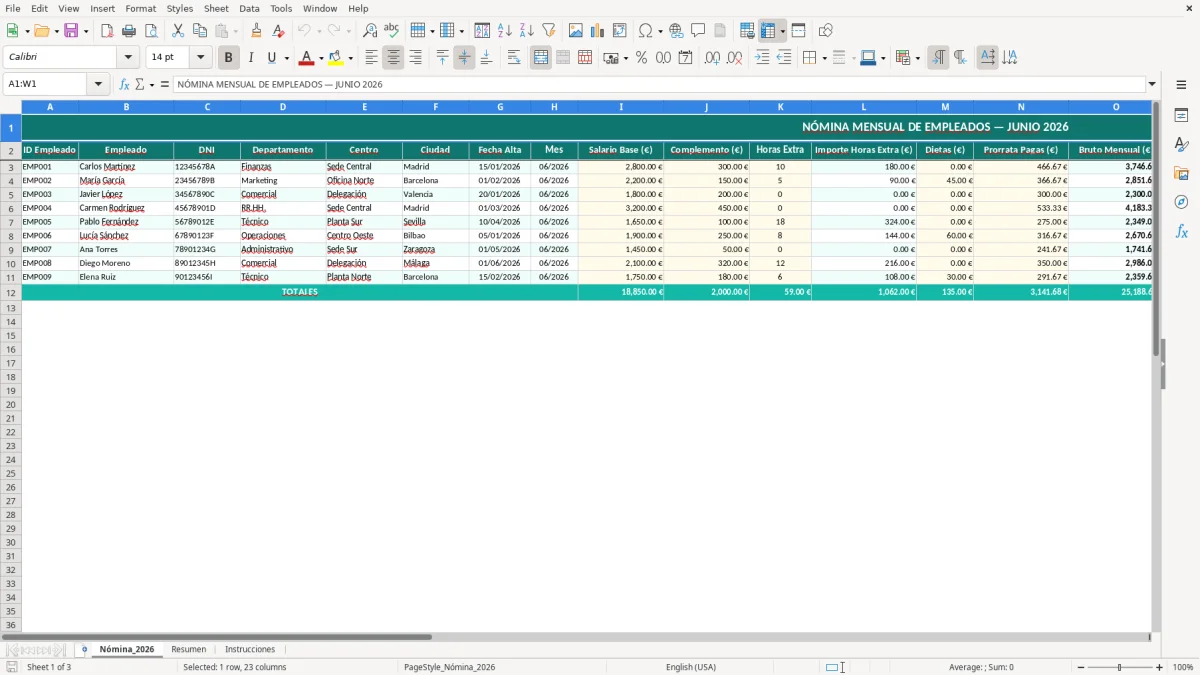Add a decimal place
This screenshot has height=675, width=1200.
click(x=712, y=58)
